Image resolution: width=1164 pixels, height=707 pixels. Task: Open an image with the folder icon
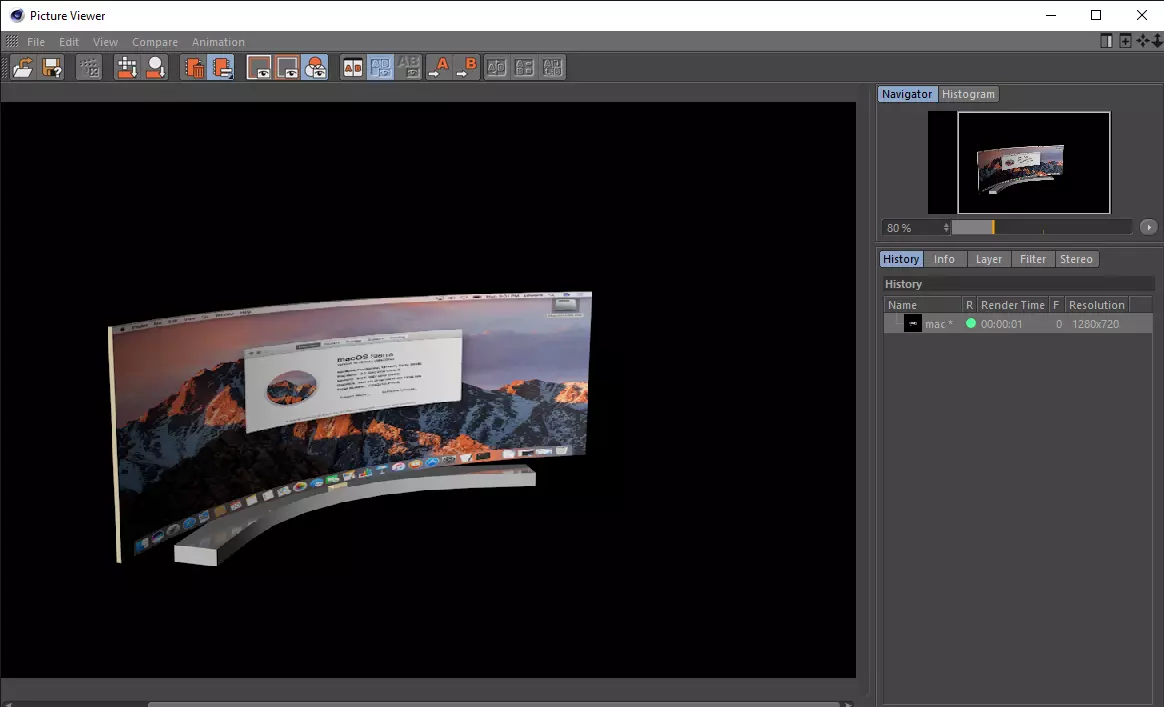coord(23,68)
